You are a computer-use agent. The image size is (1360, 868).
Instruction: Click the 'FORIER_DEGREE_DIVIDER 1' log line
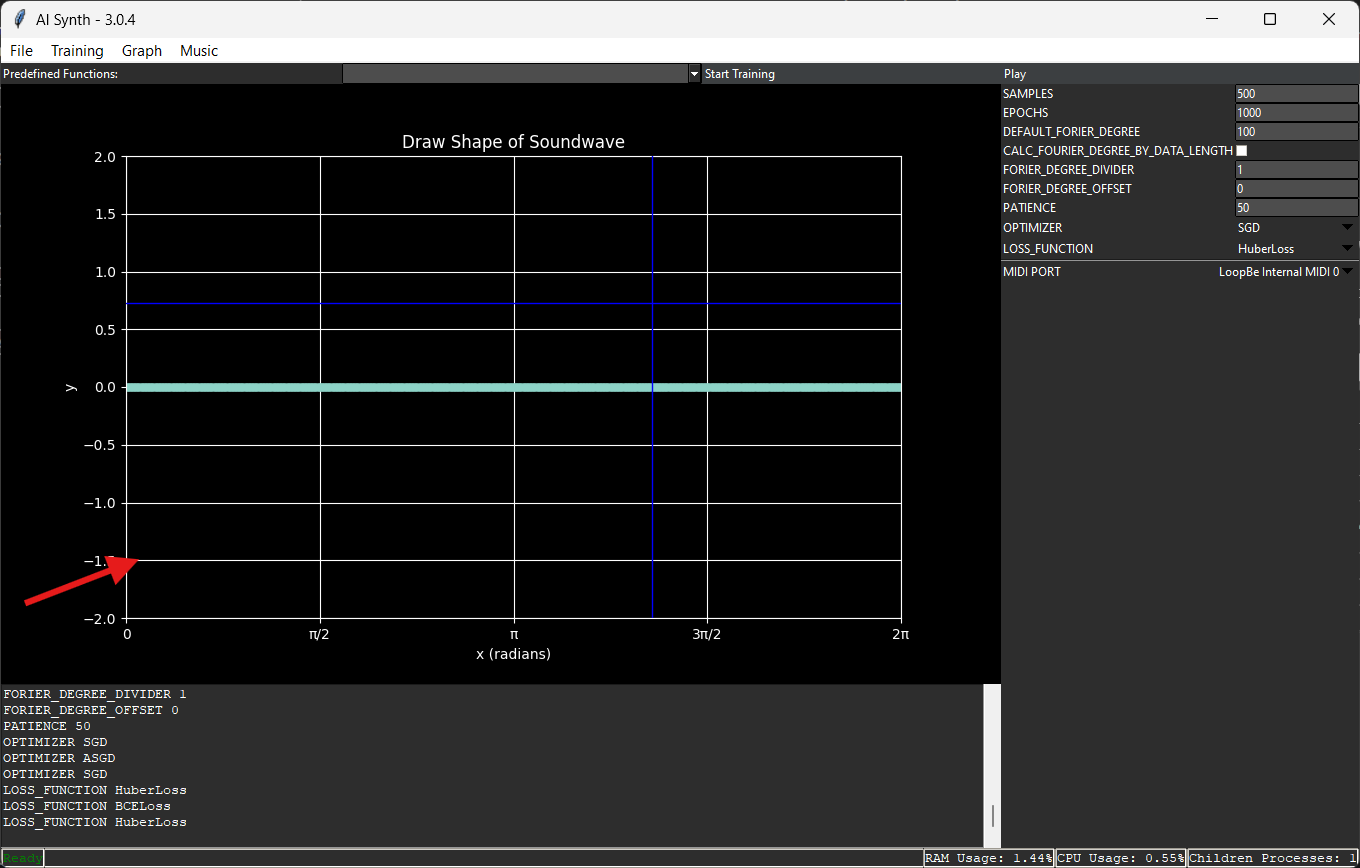pos(95,694)
